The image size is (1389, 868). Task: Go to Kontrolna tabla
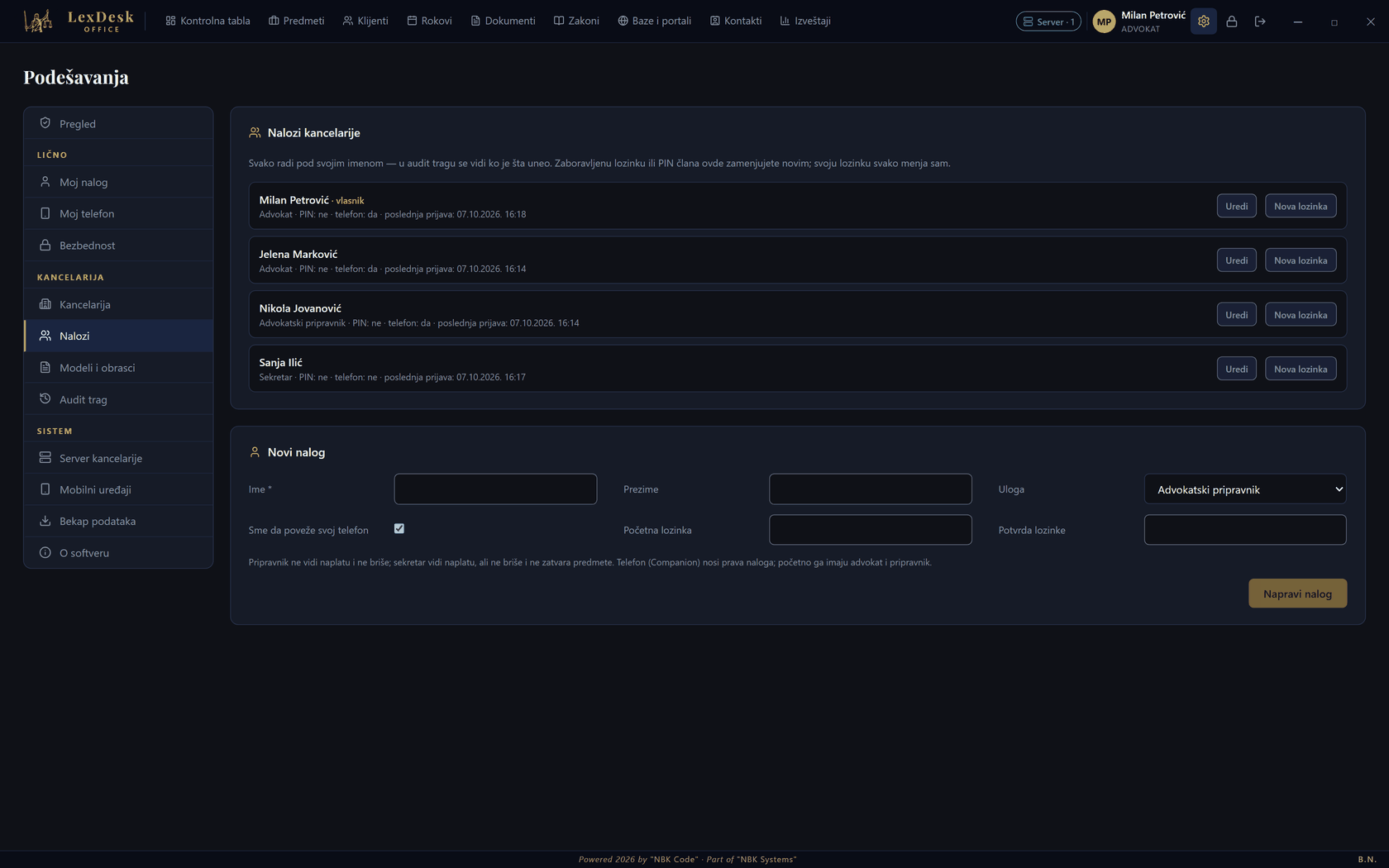[x=208, y=21]
